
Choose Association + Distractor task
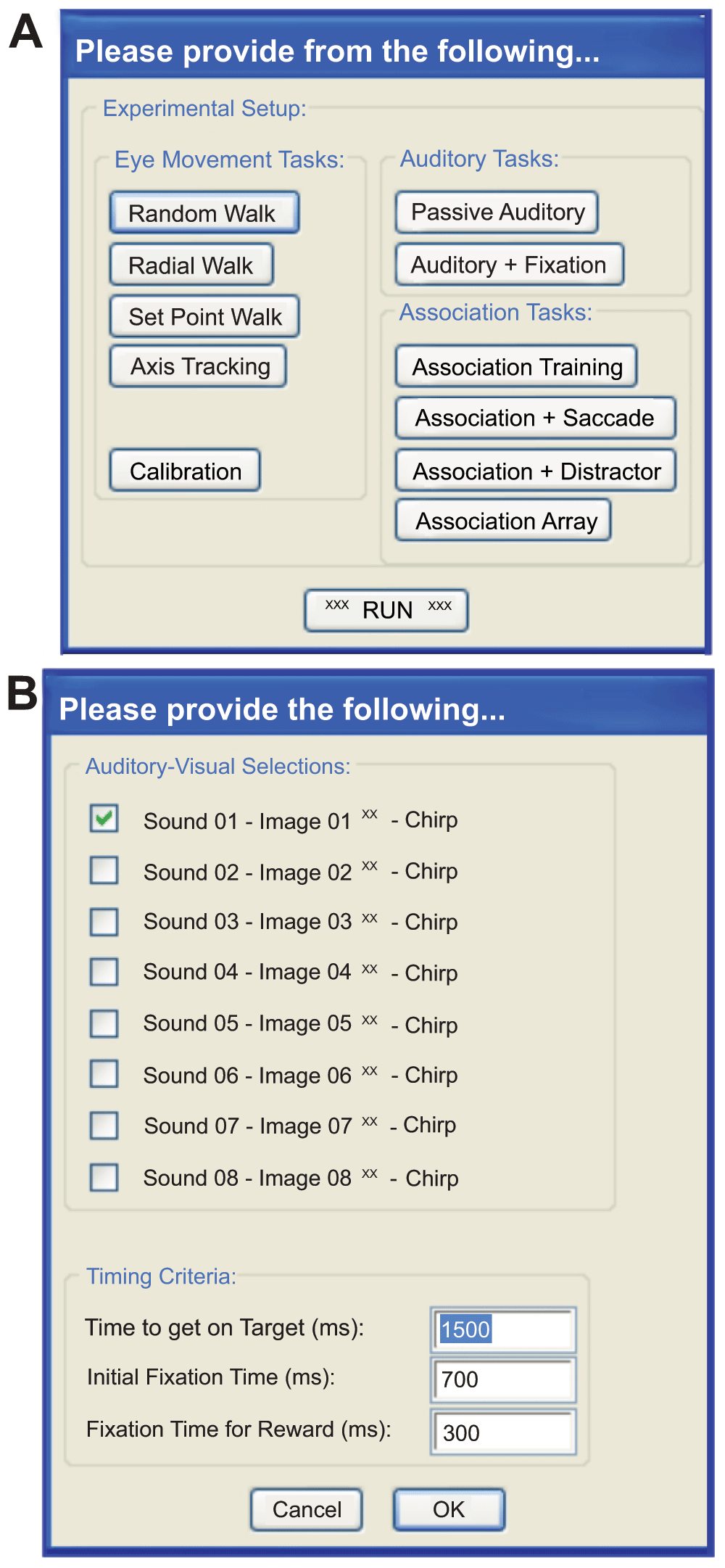[x=536, y=471]
